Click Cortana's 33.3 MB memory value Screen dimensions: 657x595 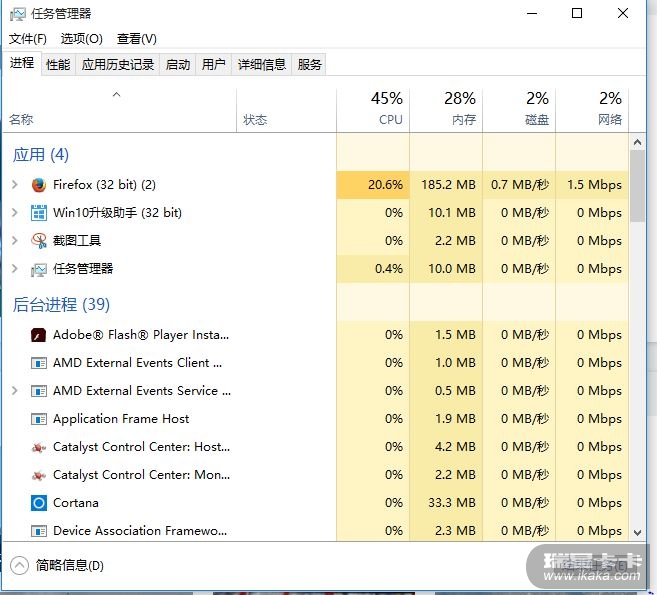coord(452,503)
